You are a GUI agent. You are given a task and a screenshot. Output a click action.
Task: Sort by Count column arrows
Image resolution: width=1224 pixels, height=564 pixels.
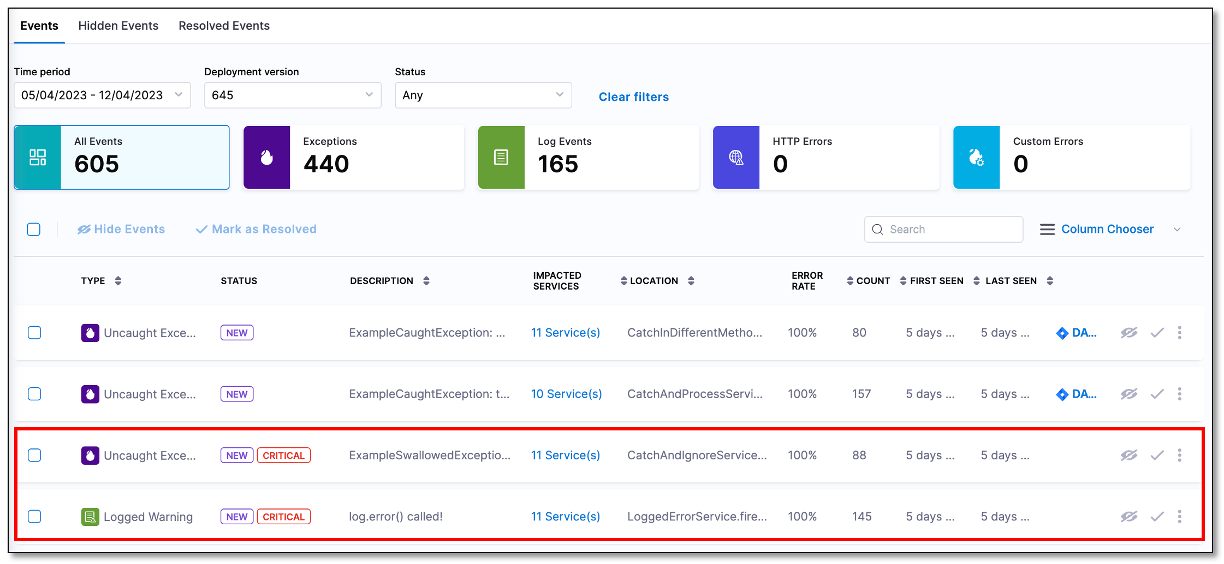850,281
